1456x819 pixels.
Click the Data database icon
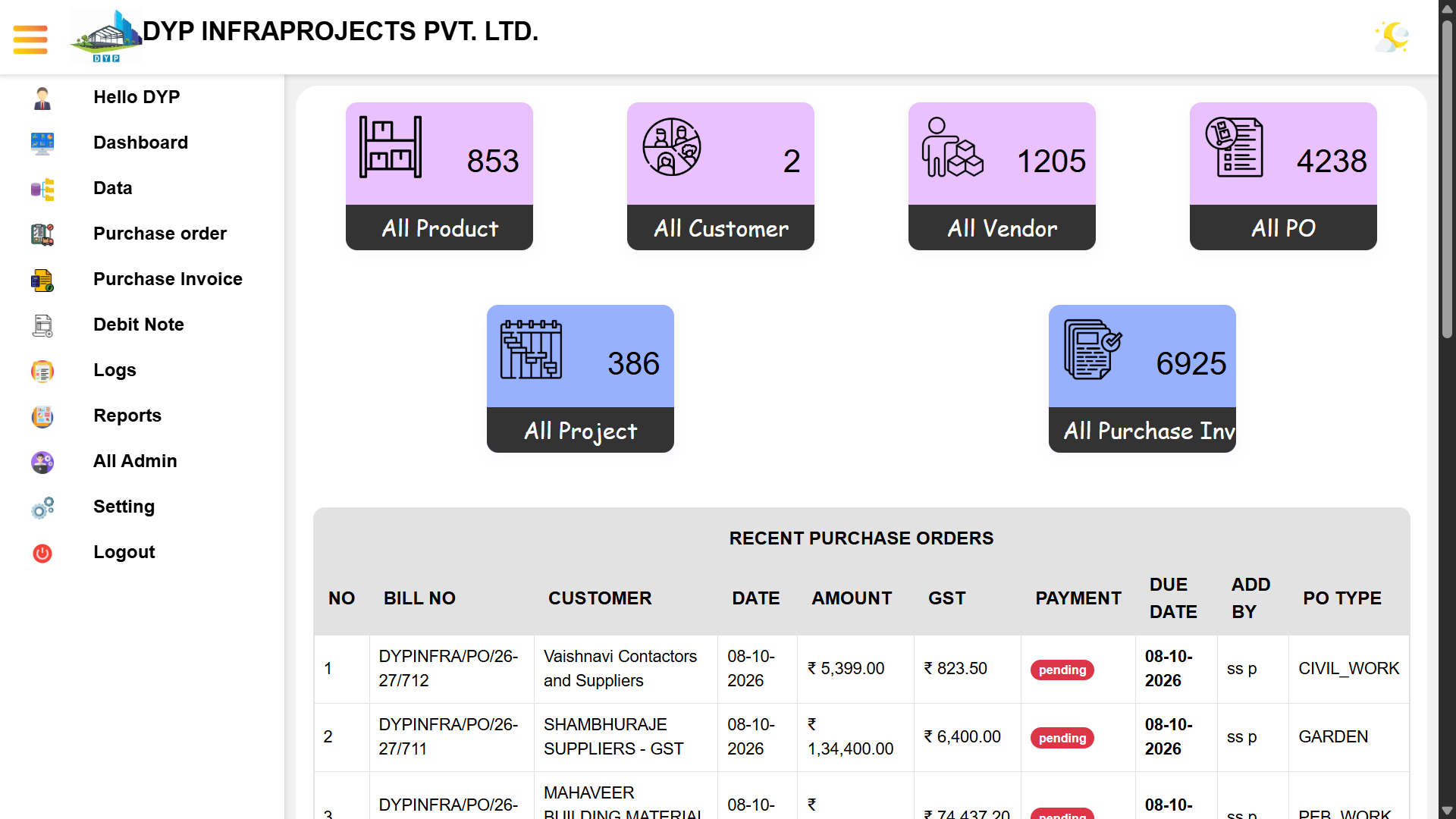(x=42, y=189)
